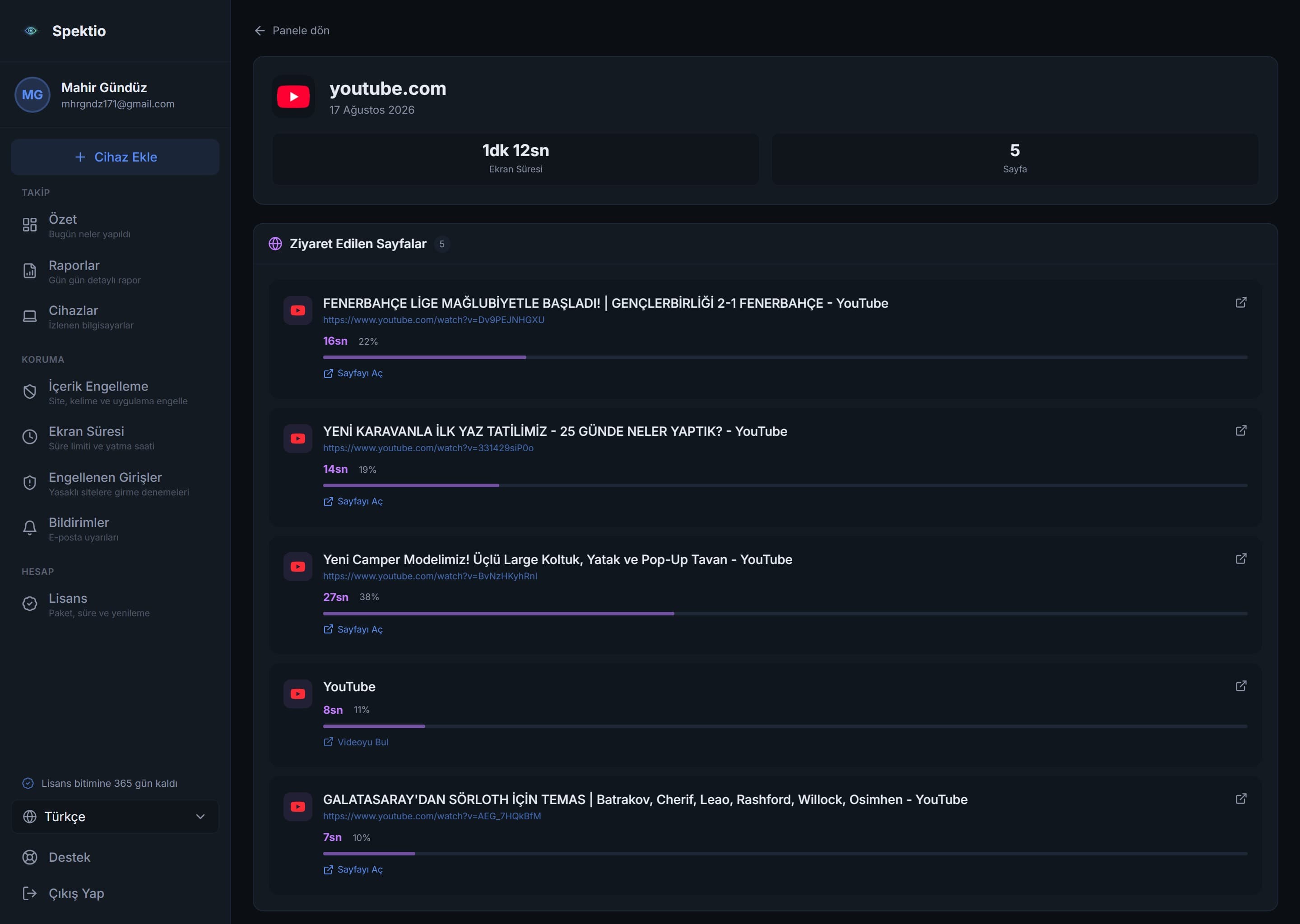1300x924 pixels.
Task: Click Destek in the sidebar
Action: pos(115,857)
